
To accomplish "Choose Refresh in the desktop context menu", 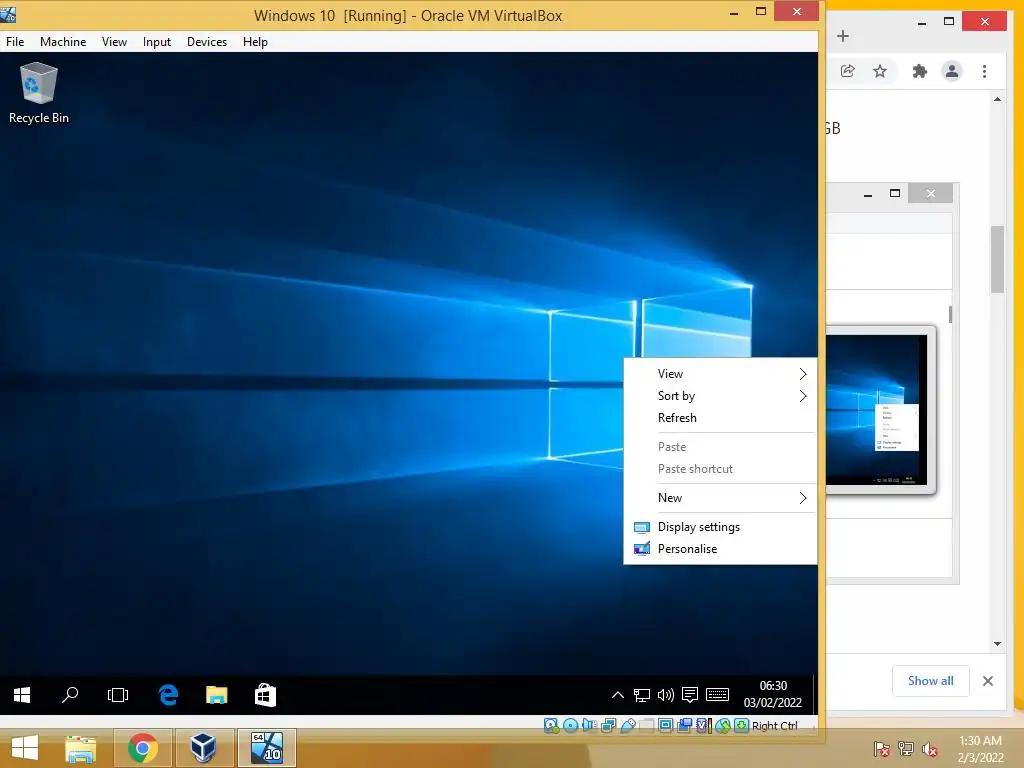I will pos(720,418).
